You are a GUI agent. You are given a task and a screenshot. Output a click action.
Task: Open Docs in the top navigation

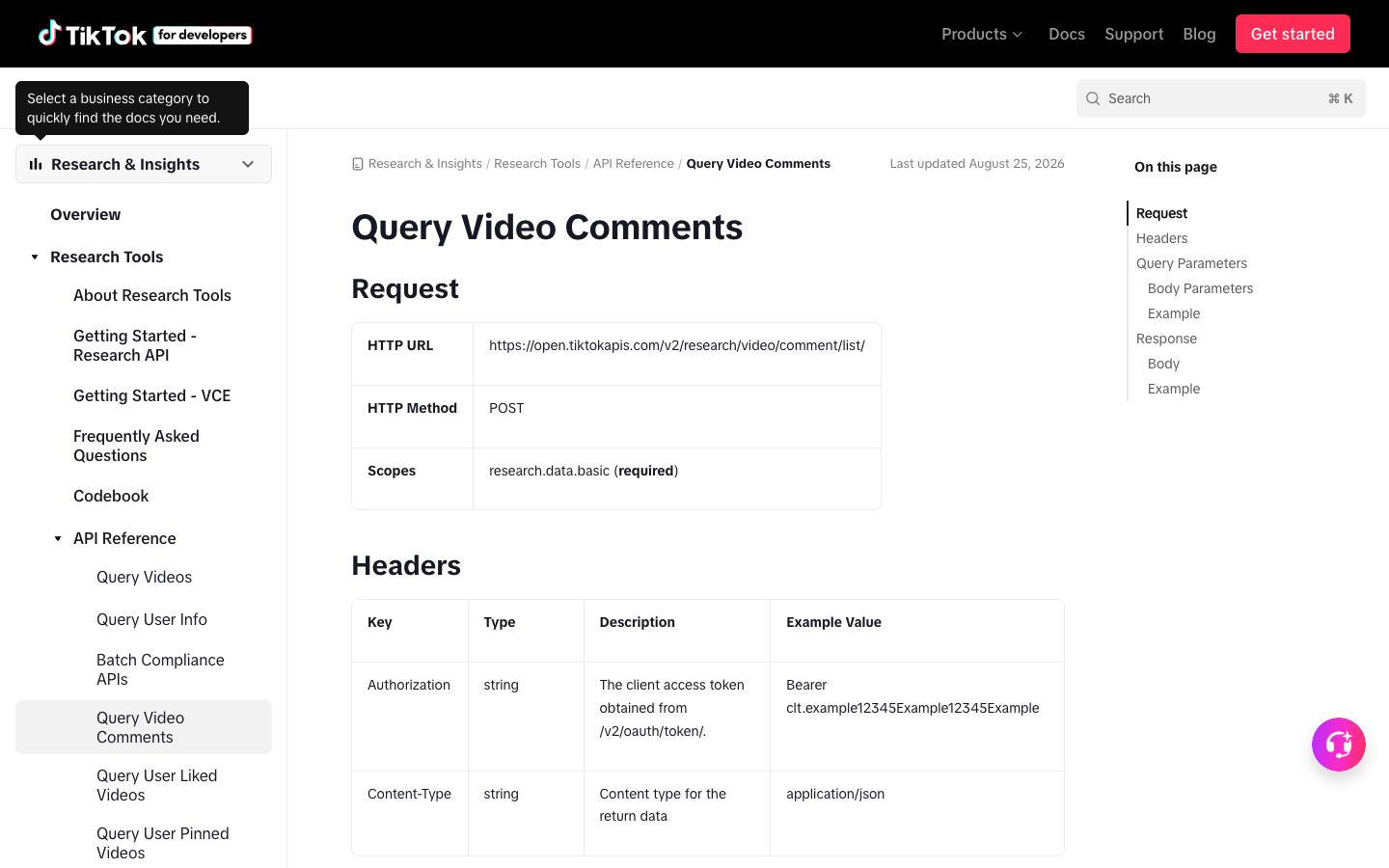click(1067, 34)
